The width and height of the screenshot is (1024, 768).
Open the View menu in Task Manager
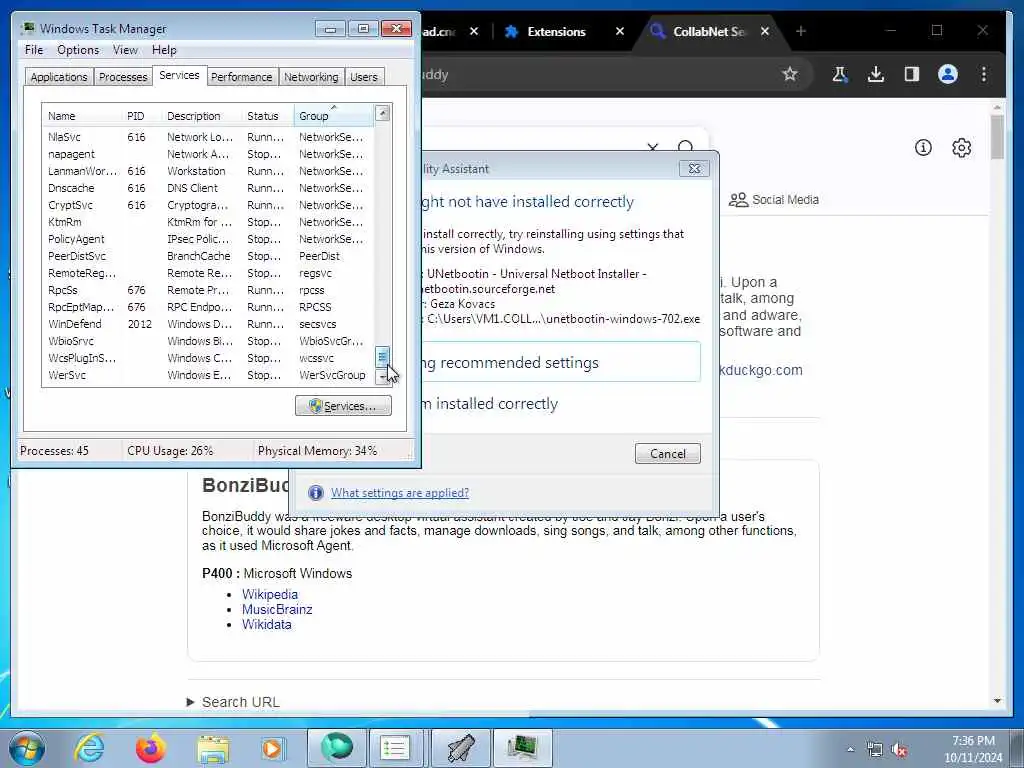click(x=125, y=50)
